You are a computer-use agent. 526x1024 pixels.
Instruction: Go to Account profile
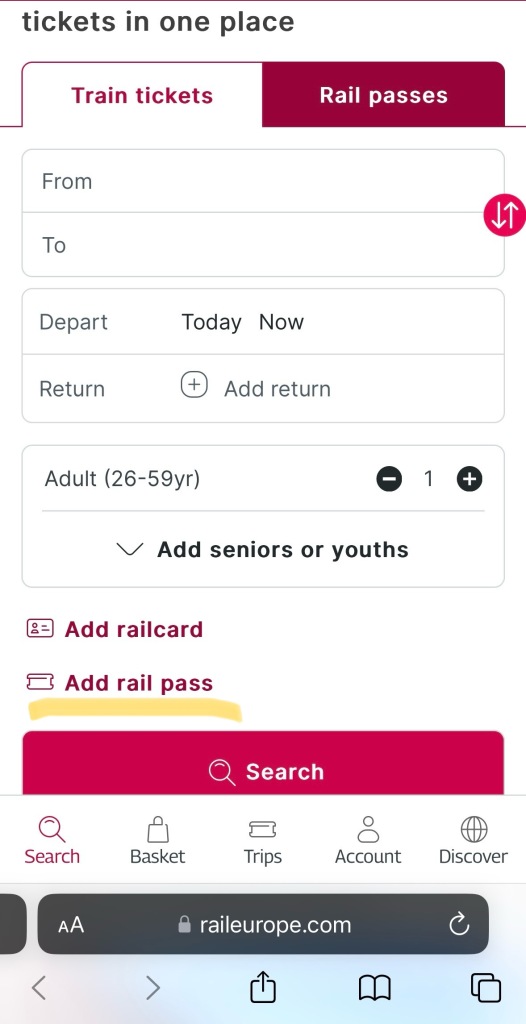click(368, 840)
